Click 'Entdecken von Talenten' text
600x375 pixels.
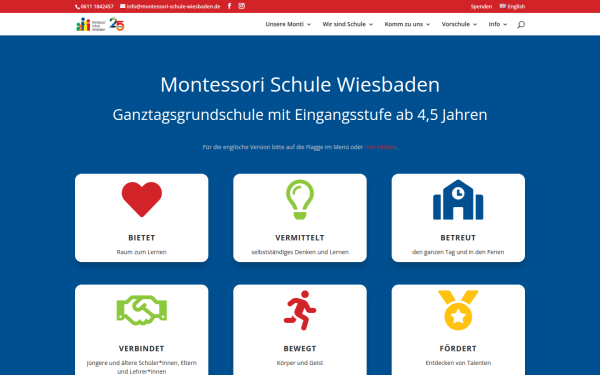458,363
